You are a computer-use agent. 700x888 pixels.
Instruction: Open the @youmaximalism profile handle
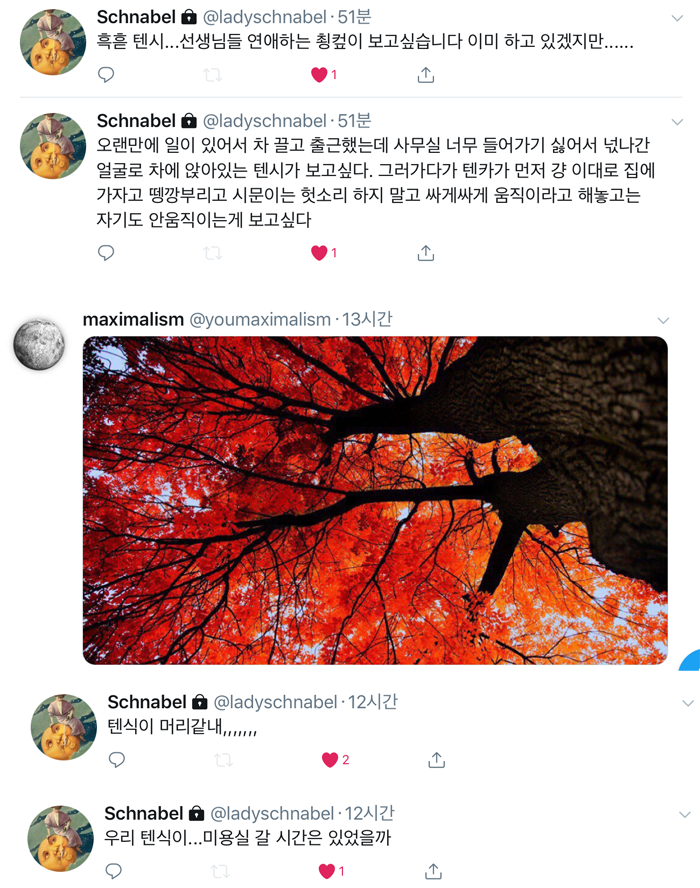[x=260, y=319]
